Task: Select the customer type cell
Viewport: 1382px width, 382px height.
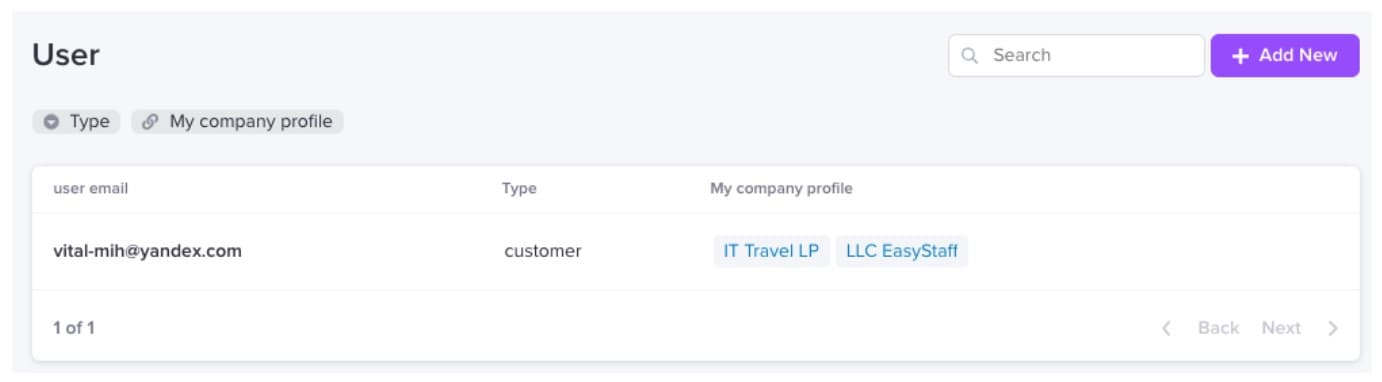Action: tap(543, 251)
